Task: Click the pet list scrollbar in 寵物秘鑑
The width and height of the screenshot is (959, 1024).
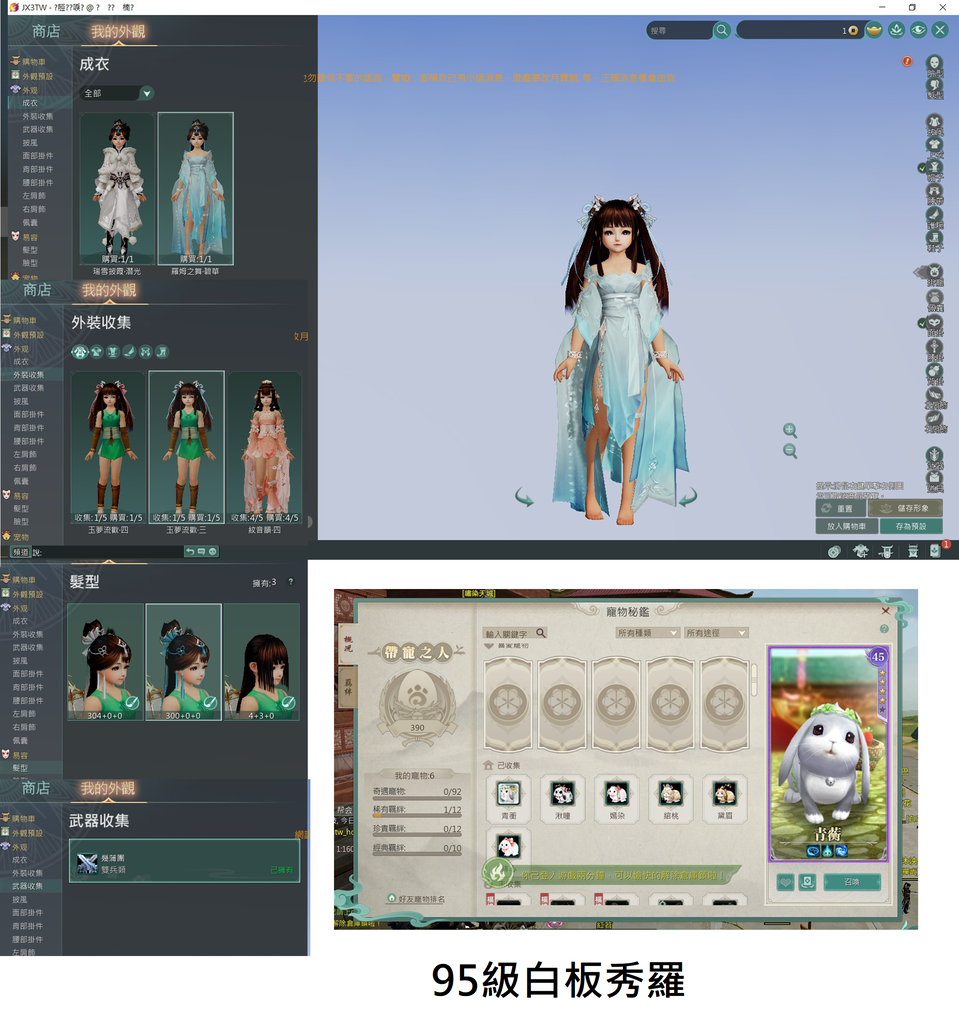Action: 754,679
